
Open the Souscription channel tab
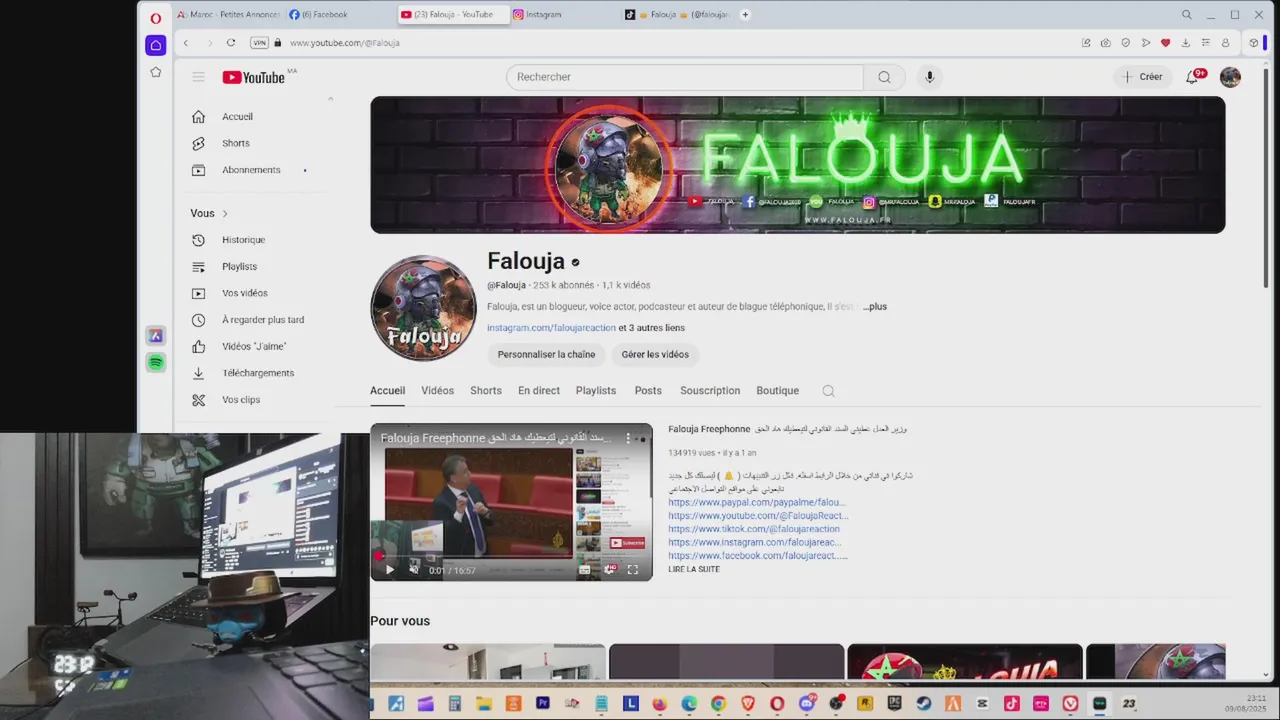tap(710, 391)
